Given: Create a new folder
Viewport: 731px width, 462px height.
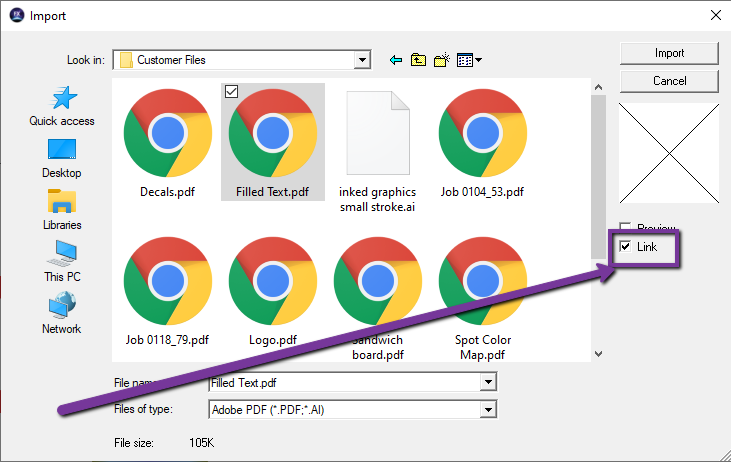Looking at the screenshot, I should pos(441,60).
